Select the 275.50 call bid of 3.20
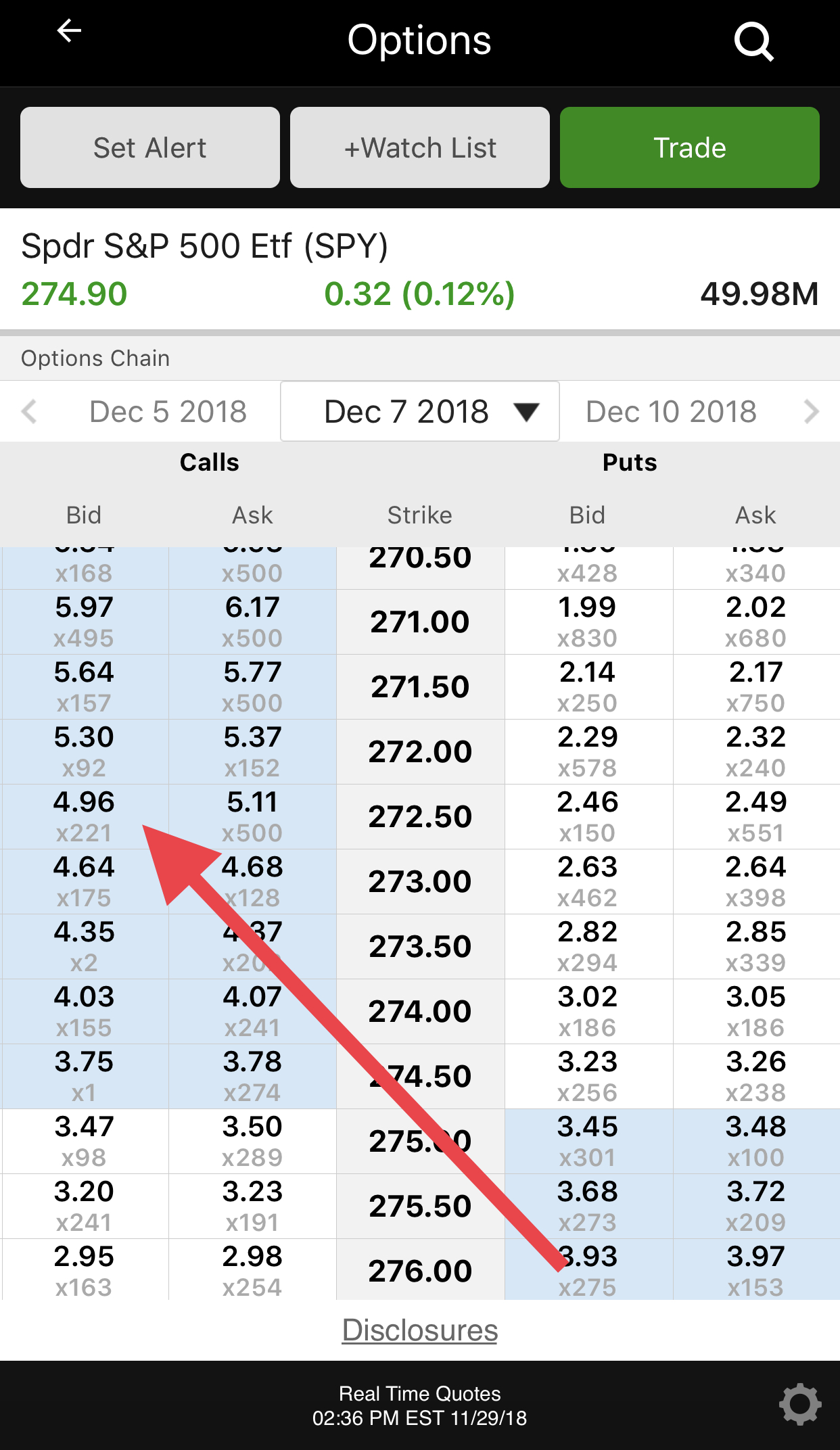Image resolution: width=840 pixels, height=1450 pixels. [84, 1206]
